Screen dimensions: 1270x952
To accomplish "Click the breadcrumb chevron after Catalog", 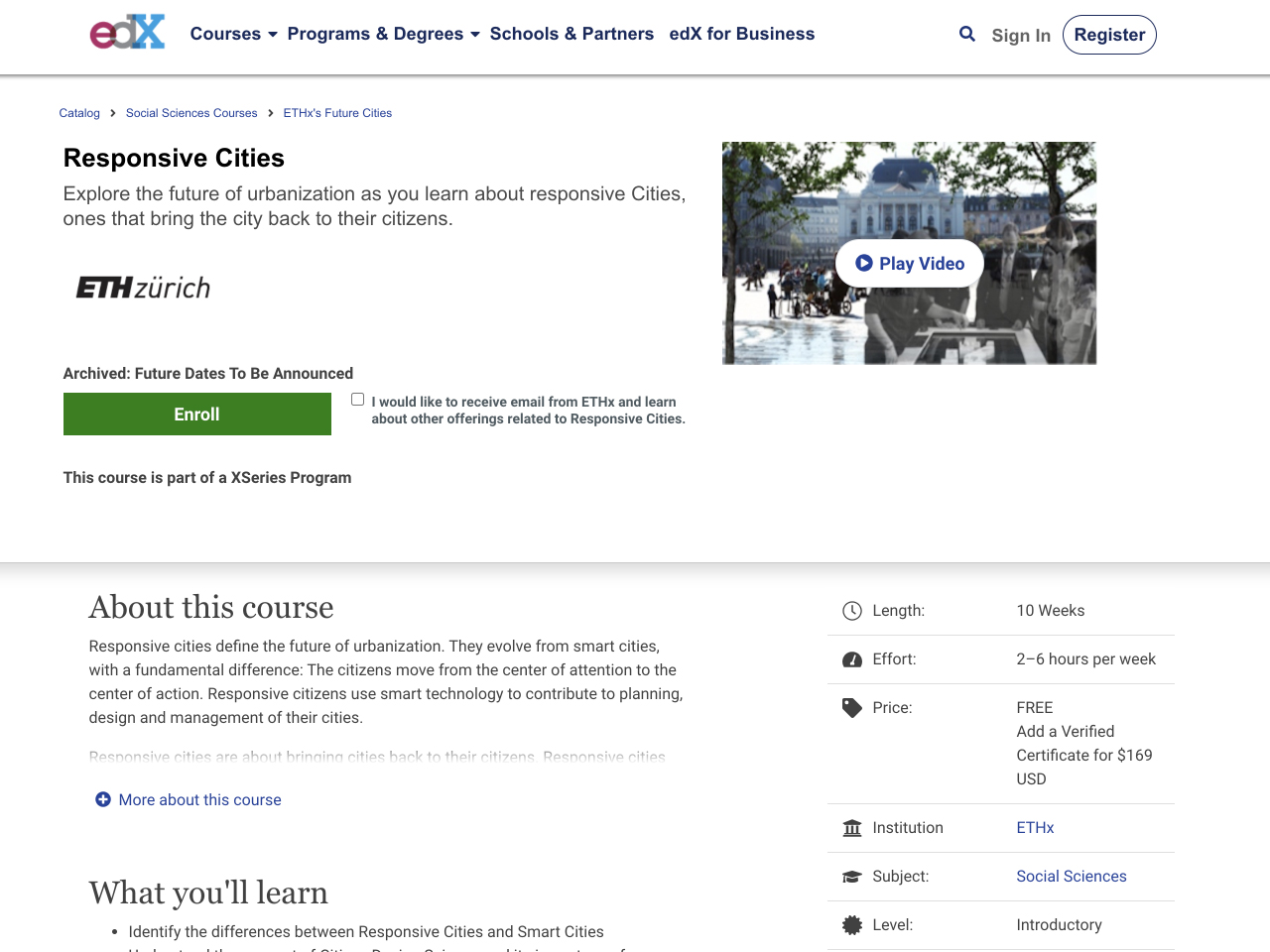I will tap(113, 113).
